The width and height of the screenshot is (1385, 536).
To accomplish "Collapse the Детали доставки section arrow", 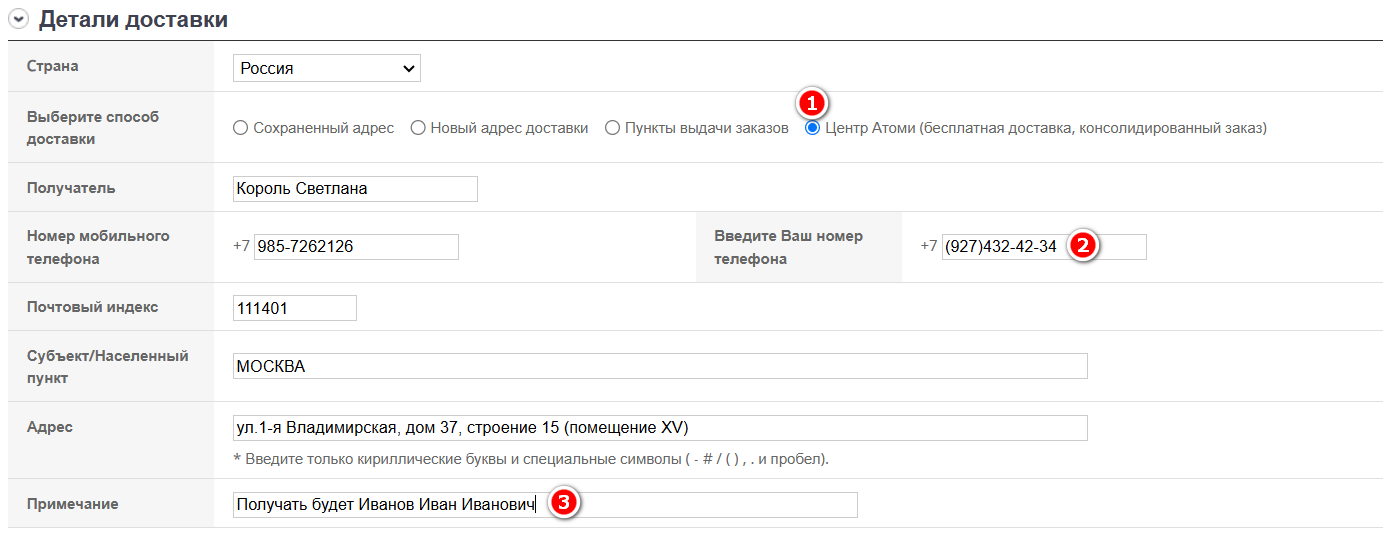I will tap(18, 20).
